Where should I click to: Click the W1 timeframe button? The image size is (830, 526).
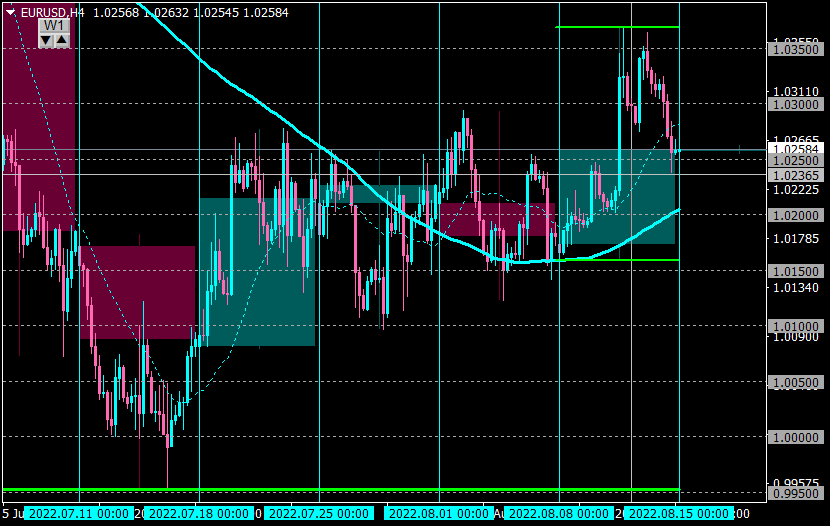pos(54,26)
